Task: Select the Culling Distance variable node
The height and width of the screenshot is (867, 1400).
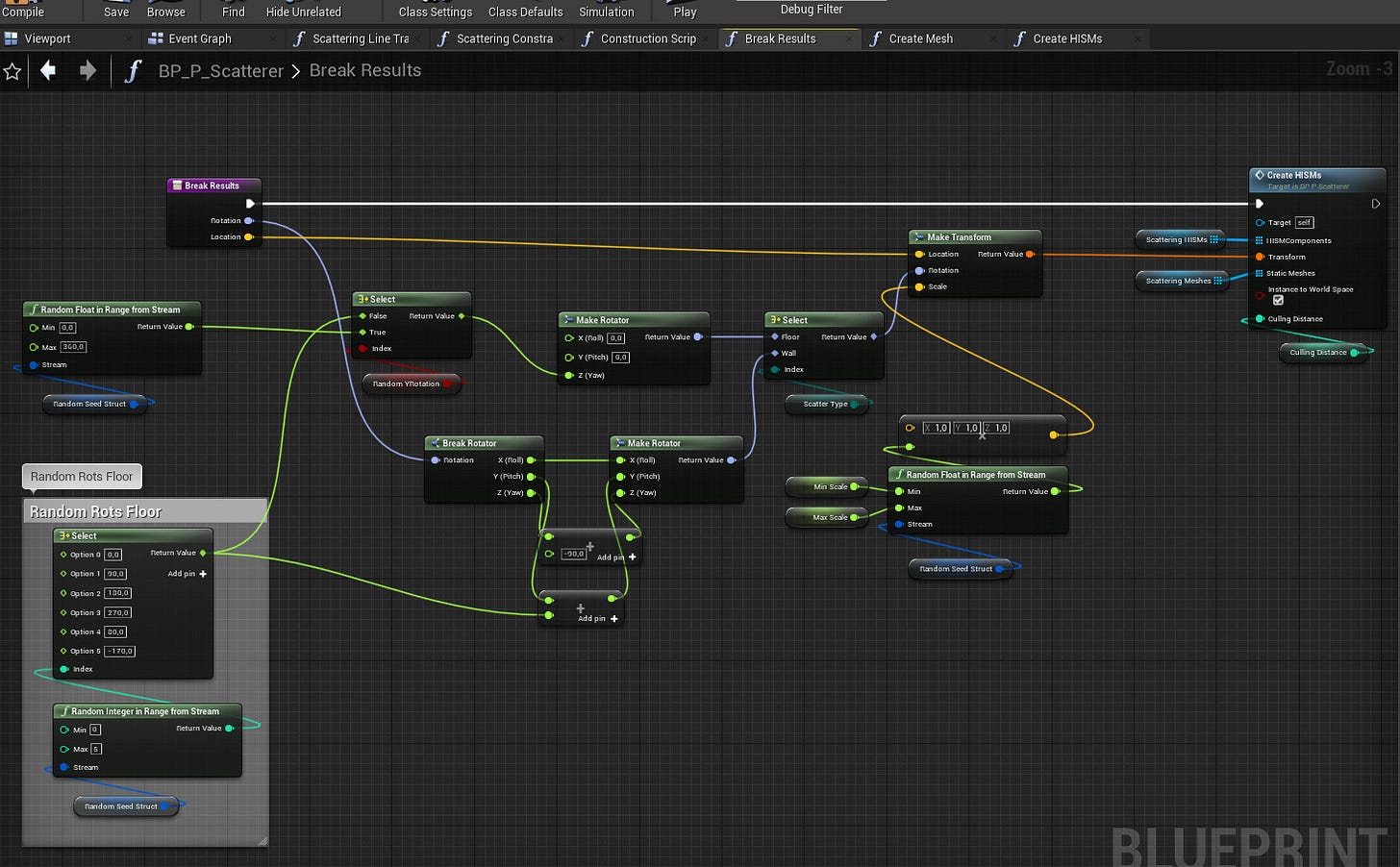Action: pos(1324,352)
